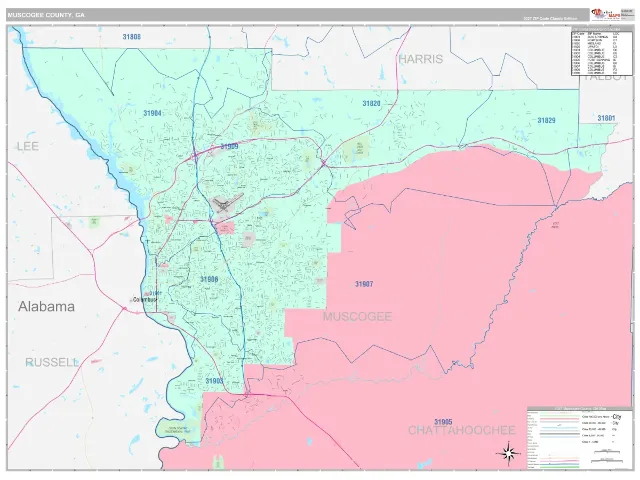Click ZIP code label 31820
640x480 pixels.
pyautogui.click(x=371, y=104)
